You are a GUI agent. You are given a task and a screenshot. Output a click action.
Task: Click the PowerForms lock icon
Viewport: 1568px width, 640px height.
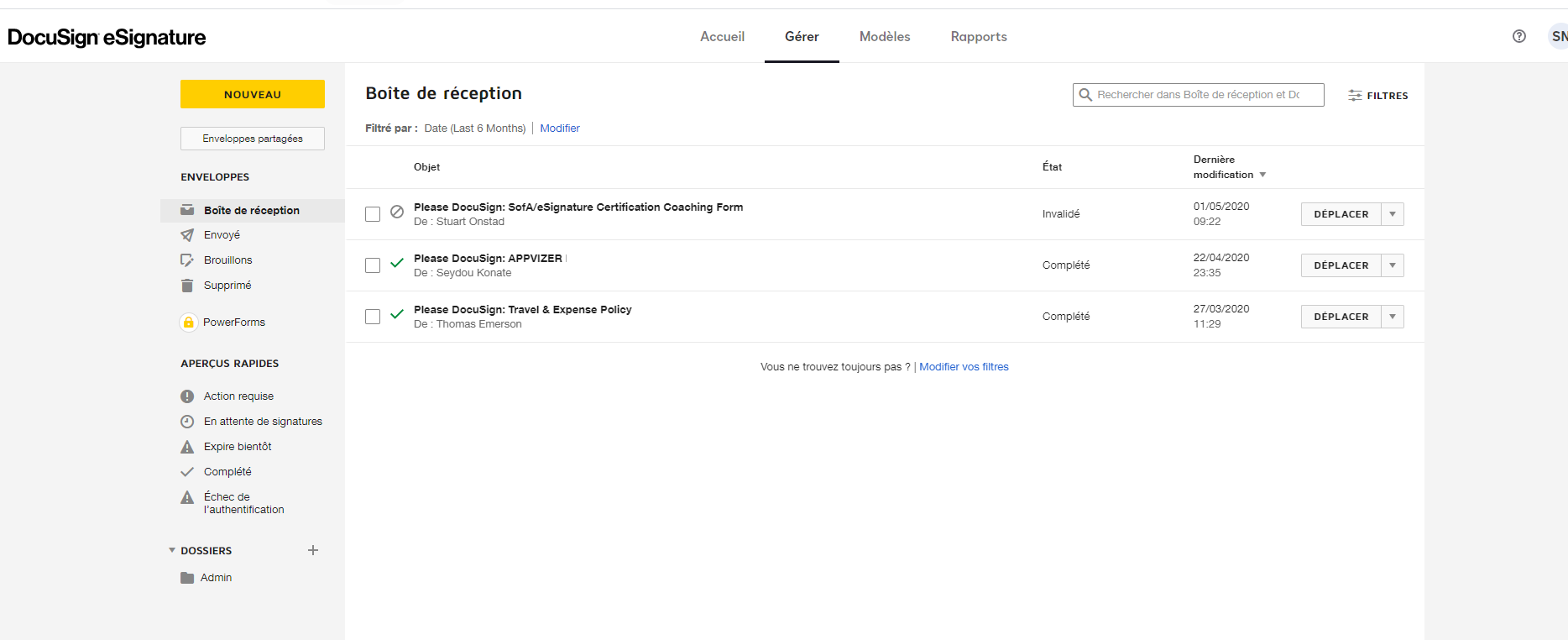click(x=189, y=323)
